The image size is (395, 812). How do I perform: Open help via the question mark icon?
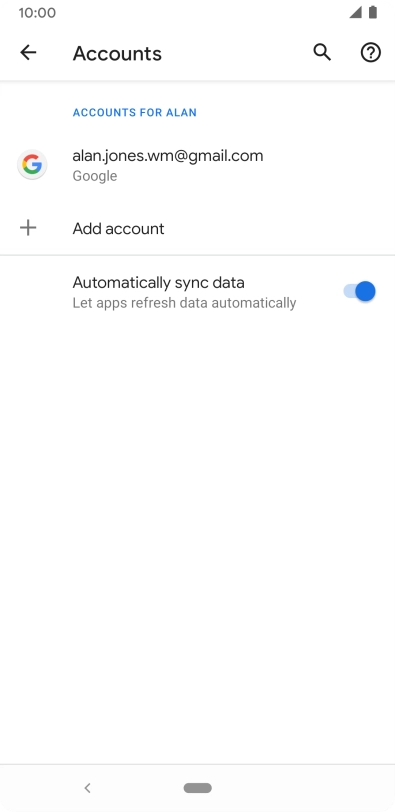coord(371,52)
